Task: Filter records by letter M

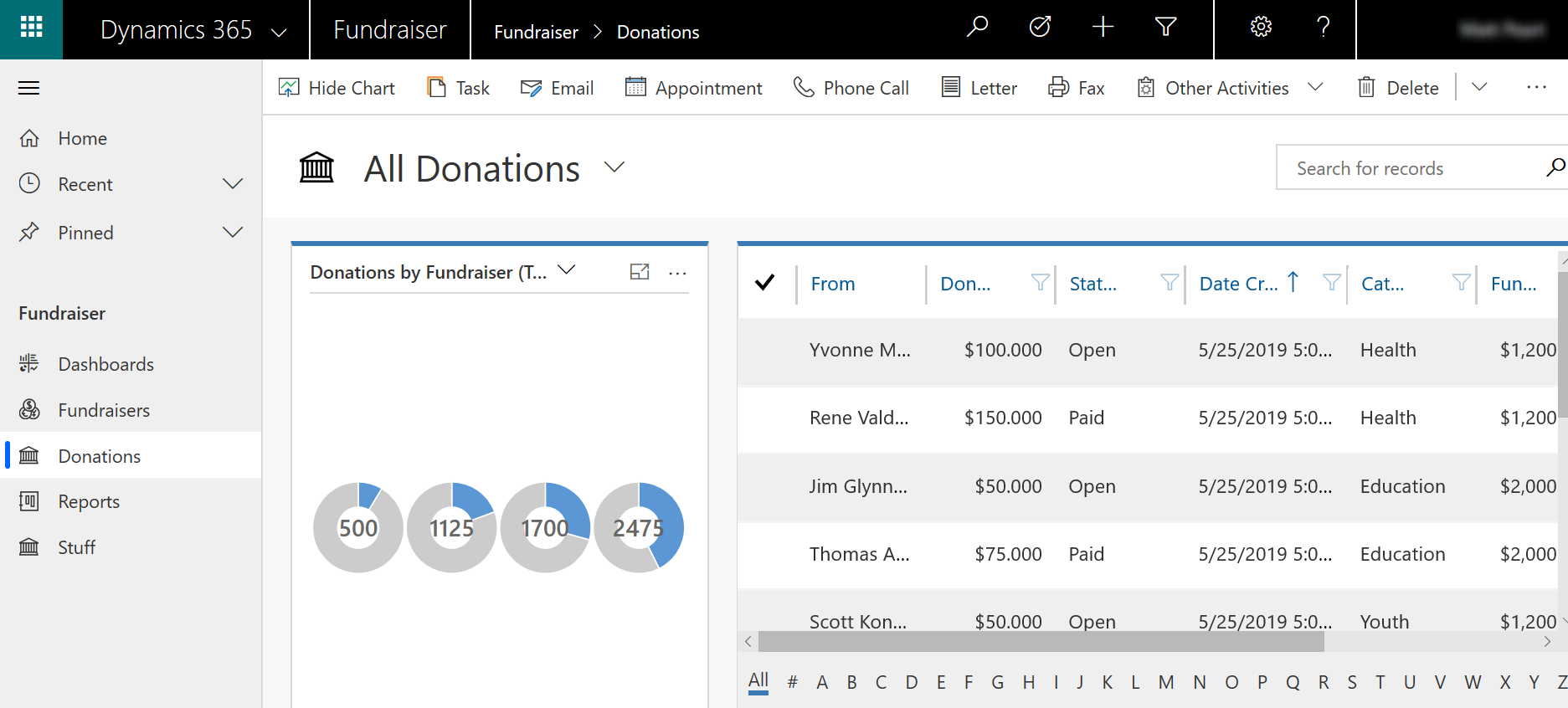Action: tap(1165, 682)
